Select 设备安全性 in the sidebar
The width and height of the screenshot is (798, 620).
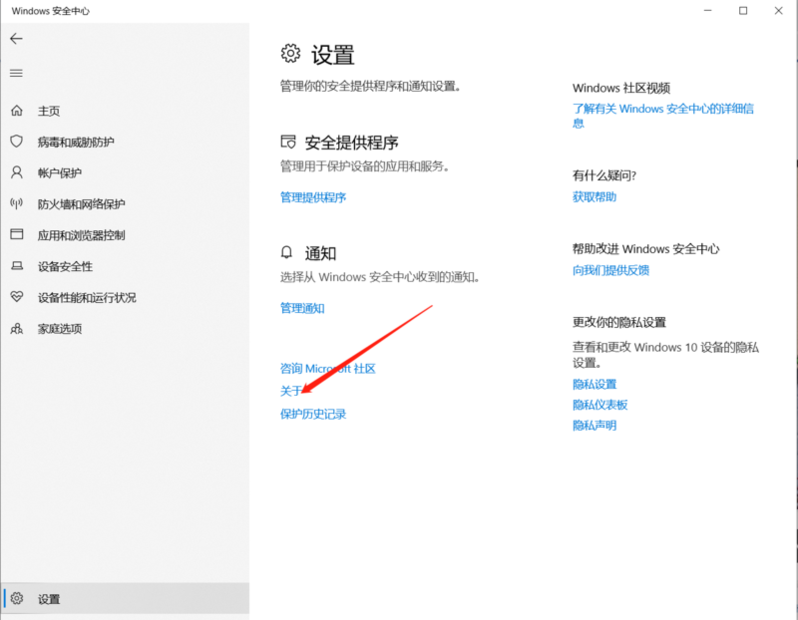[x=125, y=266]
